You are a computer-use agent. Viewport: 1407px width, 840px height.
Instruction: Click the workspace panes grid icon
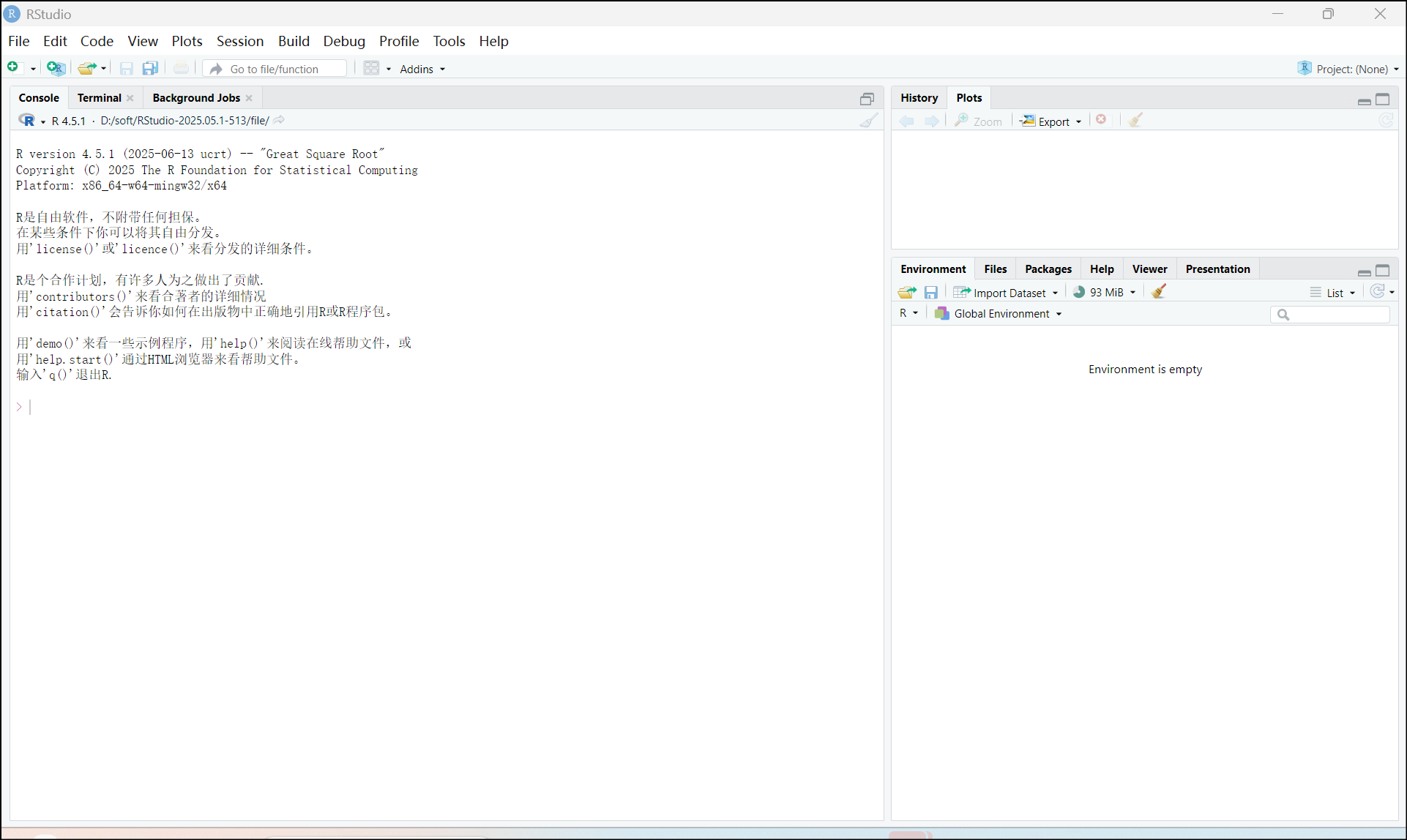coord(371,68)
